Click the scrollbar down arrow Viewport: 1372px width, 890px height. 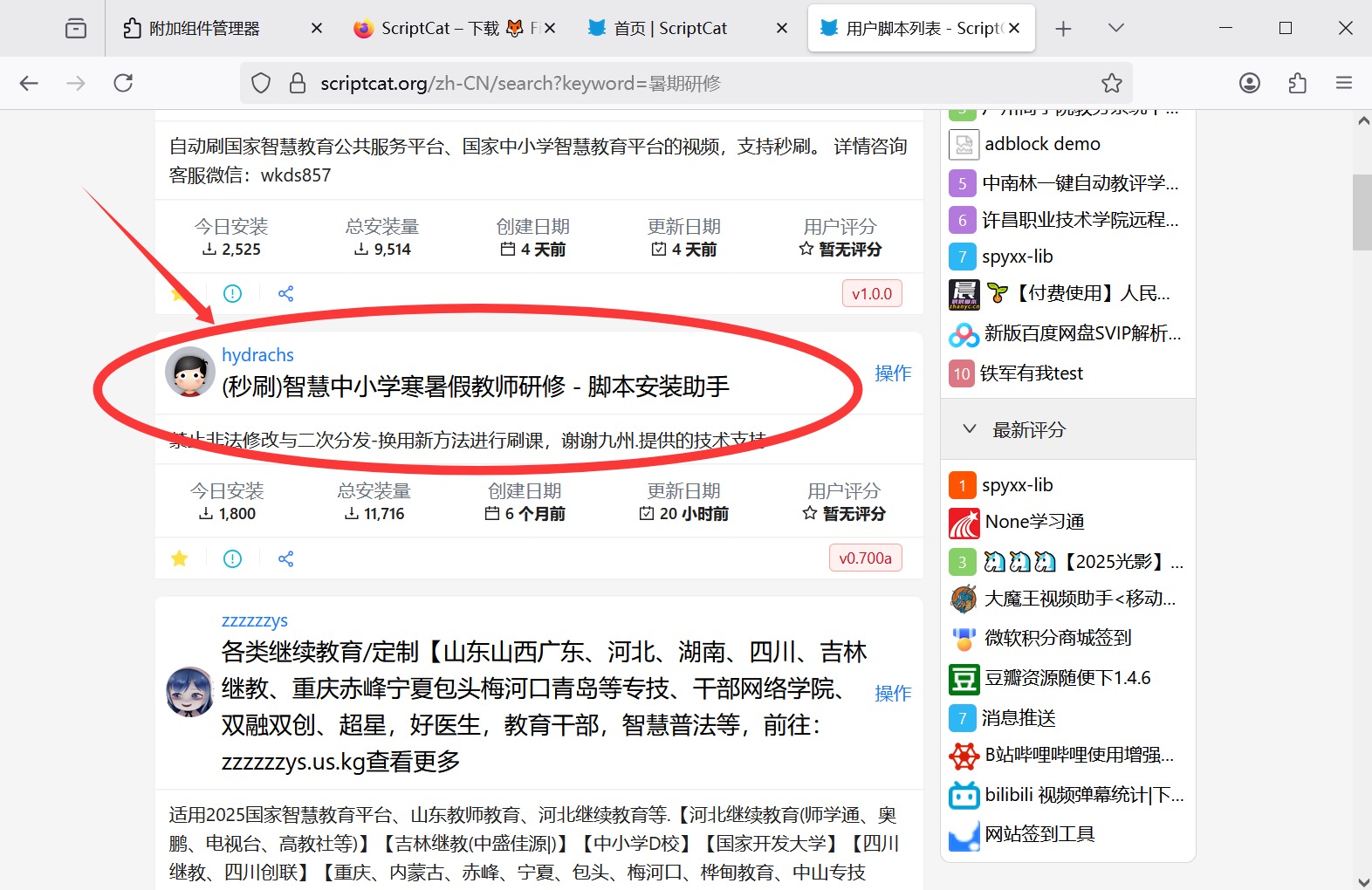pos(1362,881)
